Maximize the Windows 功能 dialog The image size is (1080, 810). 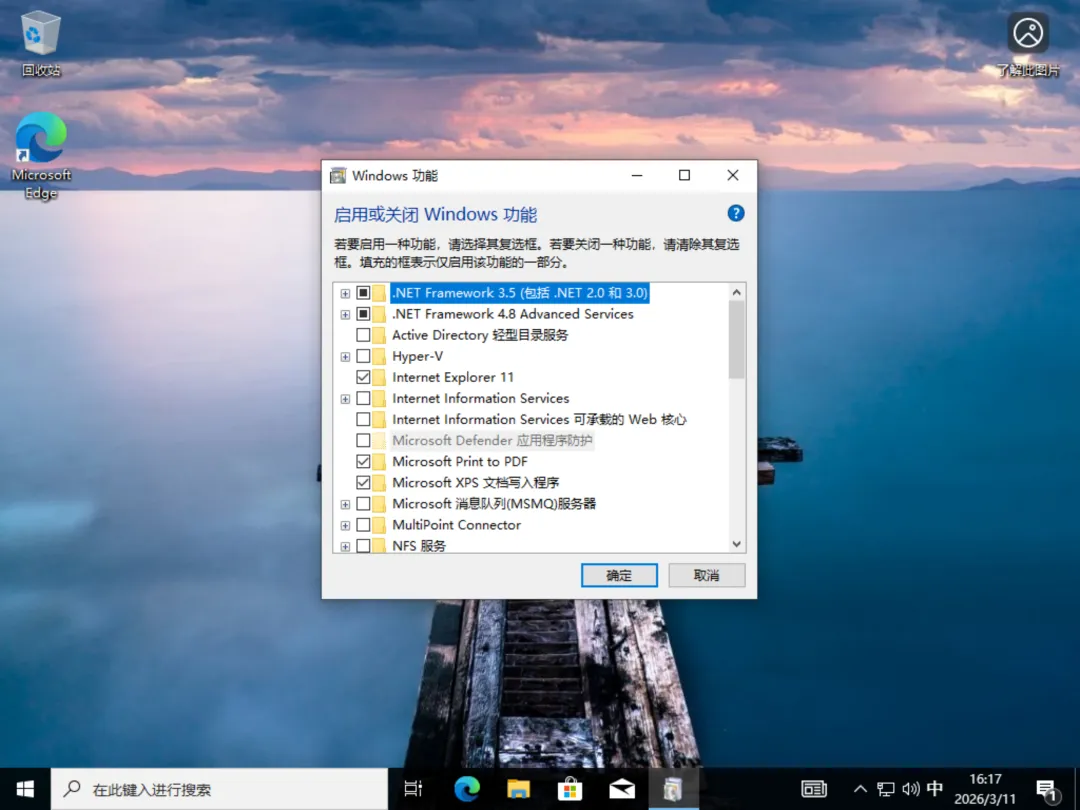coord(685,176)
